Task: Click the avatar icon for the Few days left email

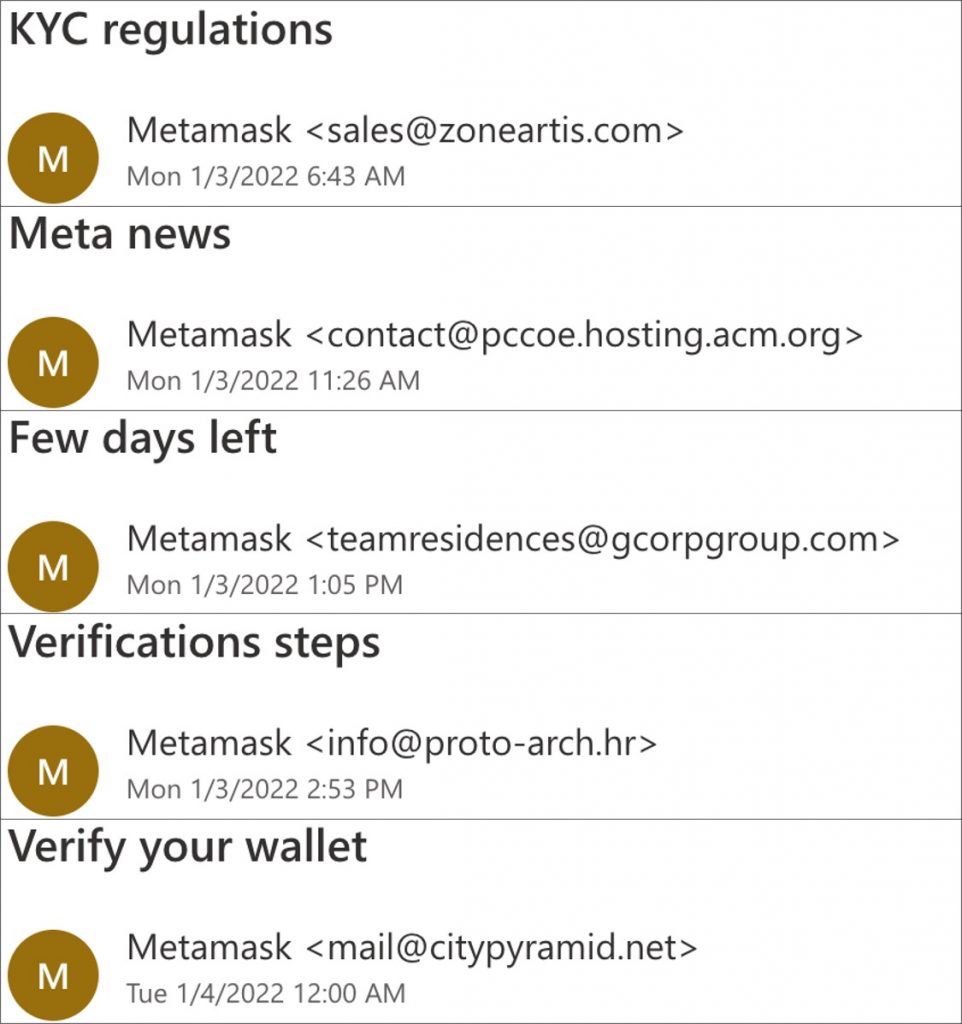Action: (x=53, y=566)
